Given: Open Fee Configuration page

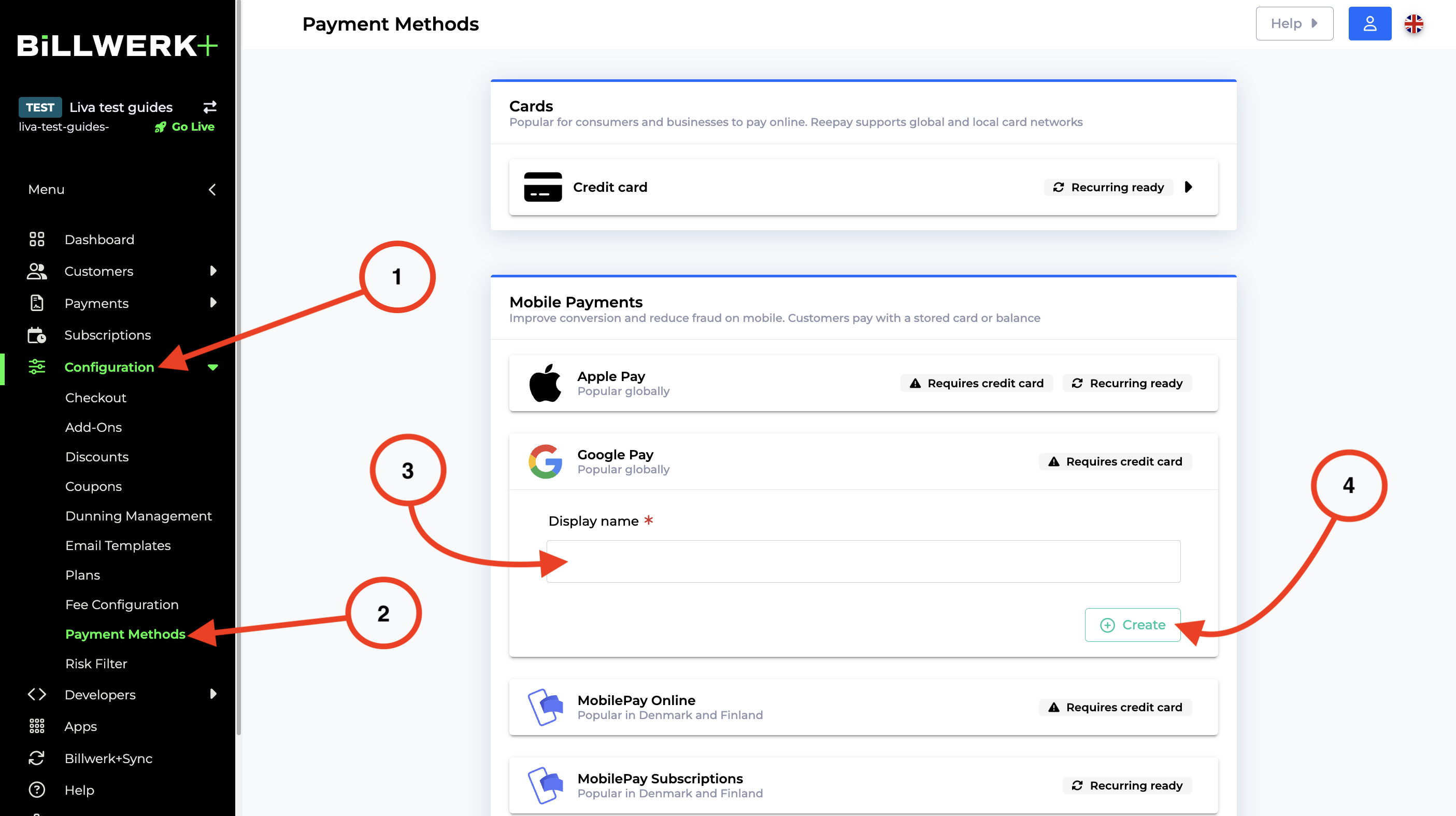Looking at the screenshot, I should click(x=122, y=604).
